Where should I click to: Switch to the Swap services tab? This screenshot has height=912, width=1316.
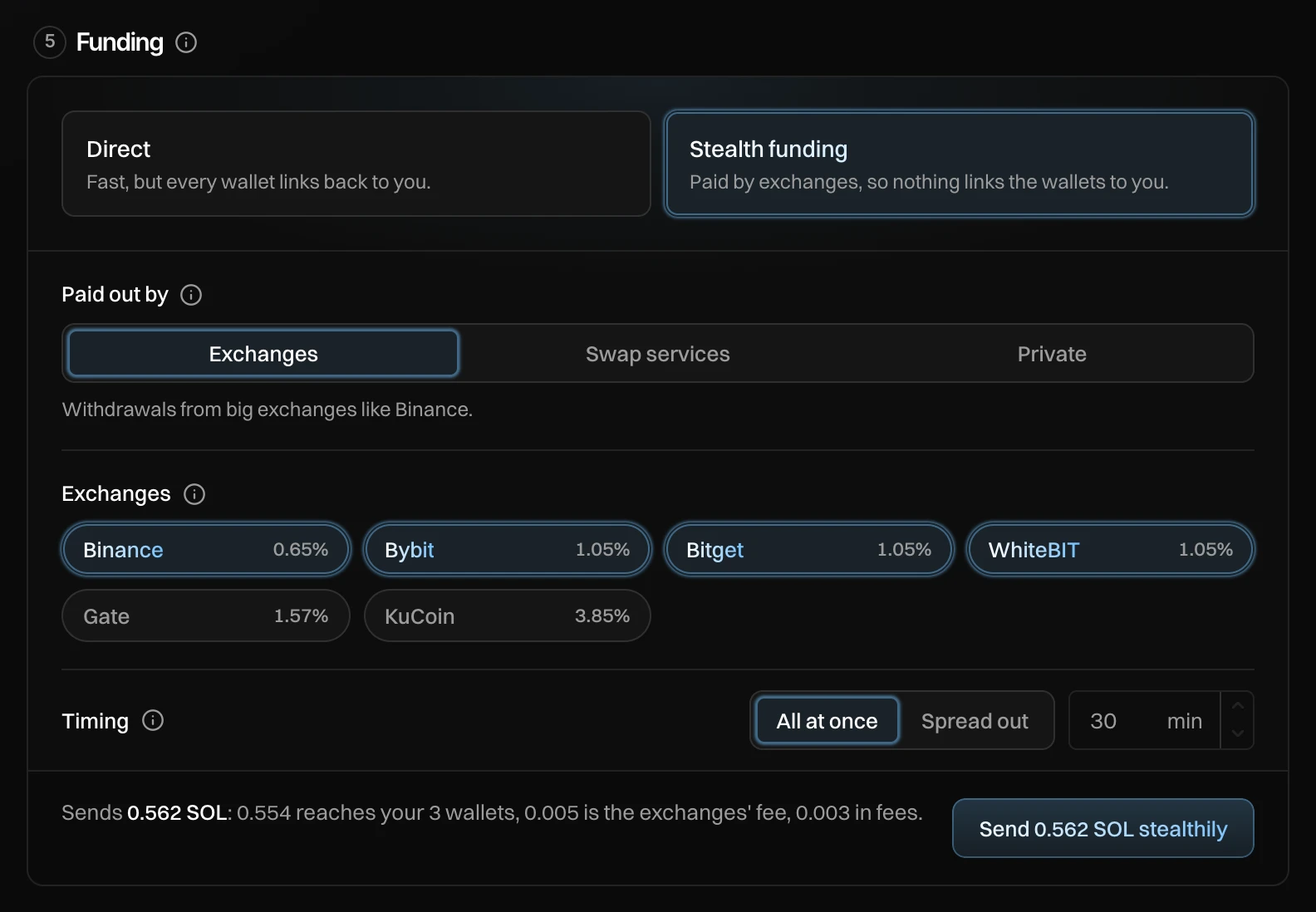(658, 354)
